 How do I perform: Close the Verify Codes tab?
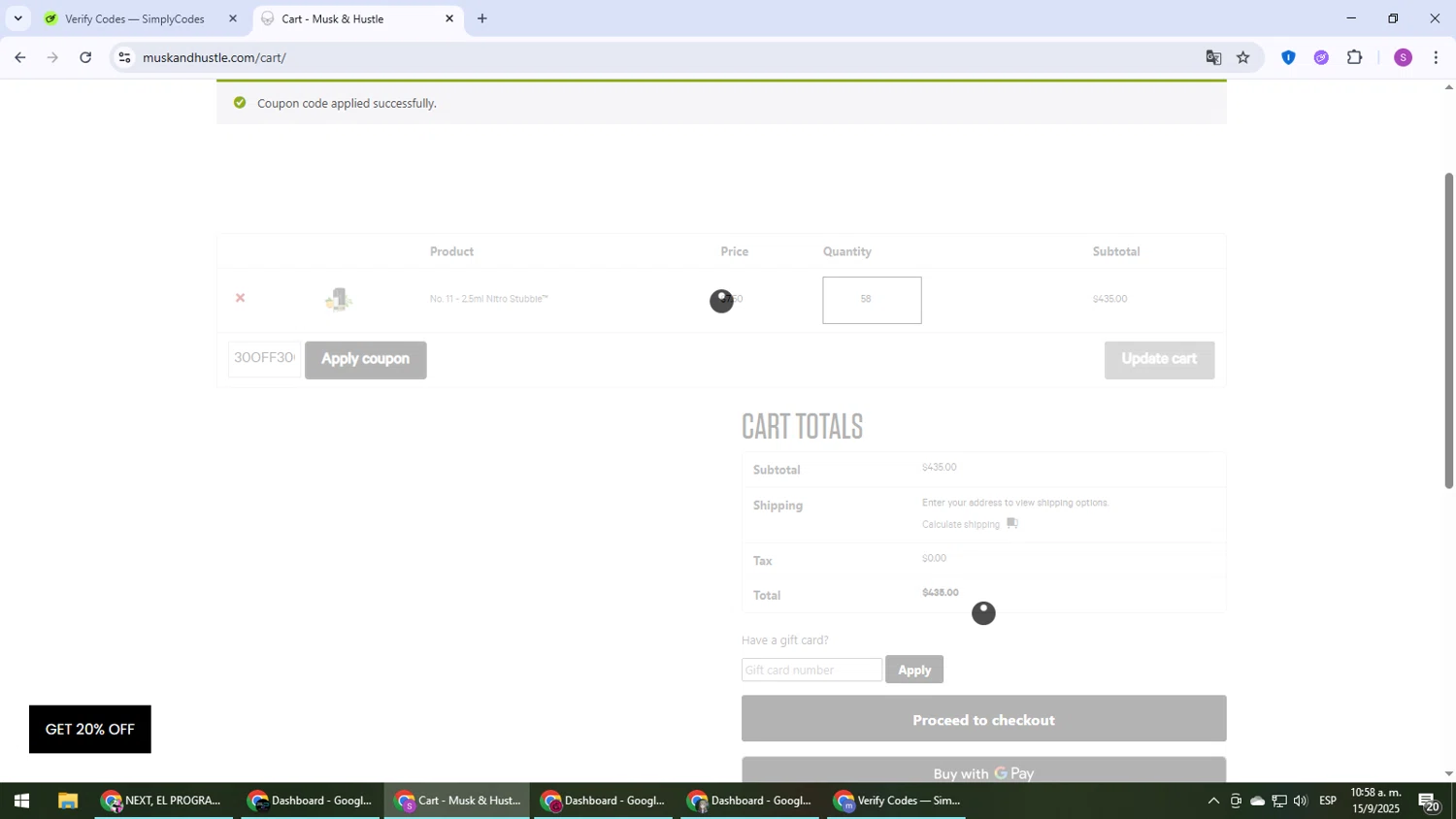coord(233,18)
